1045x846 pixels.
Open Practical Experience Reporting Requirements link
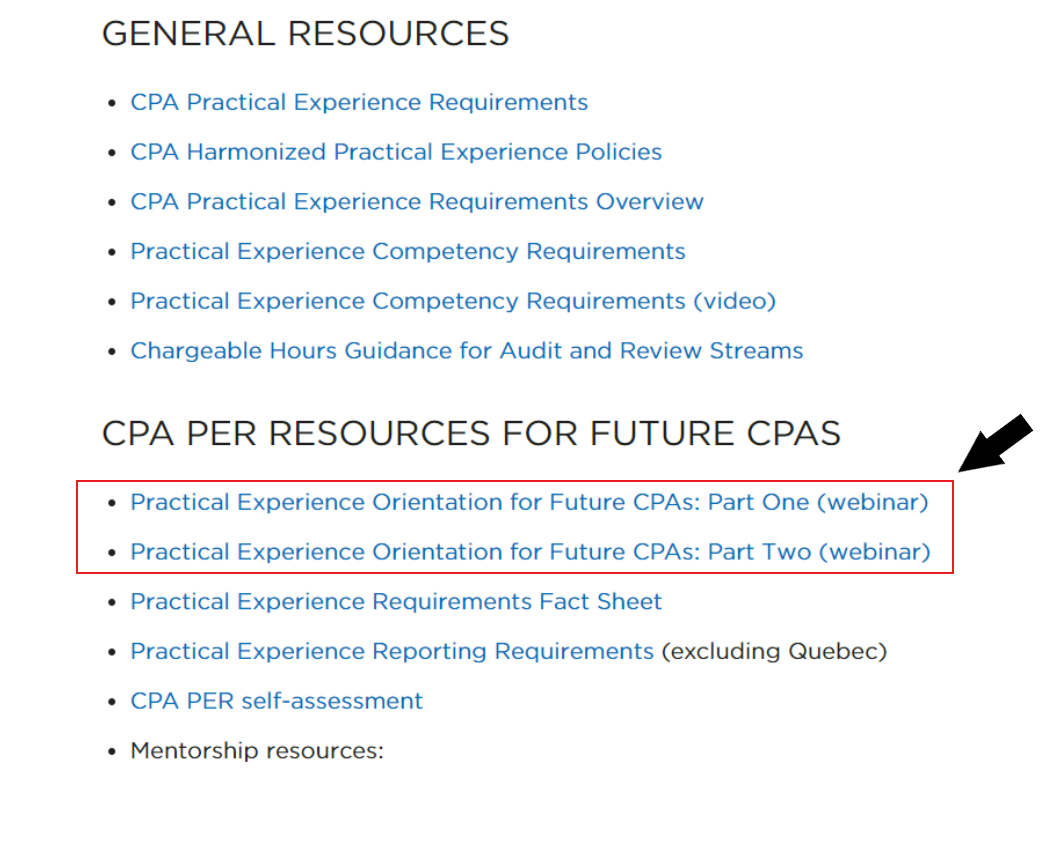[392, 652]
